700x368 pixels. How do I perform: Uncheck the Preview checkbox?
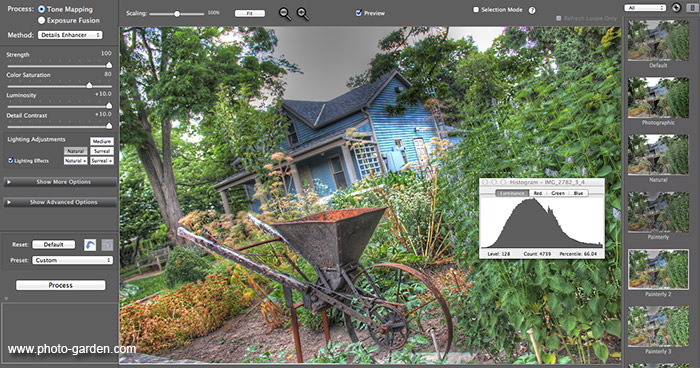pos(358,13)
